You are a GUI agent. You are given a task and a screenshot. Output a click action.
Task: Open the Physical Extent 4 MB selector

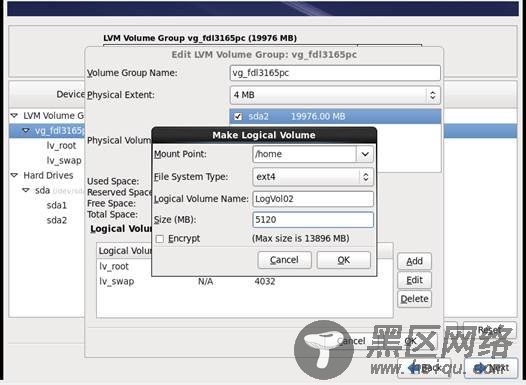pyautogui.click(x=335, y=95)
